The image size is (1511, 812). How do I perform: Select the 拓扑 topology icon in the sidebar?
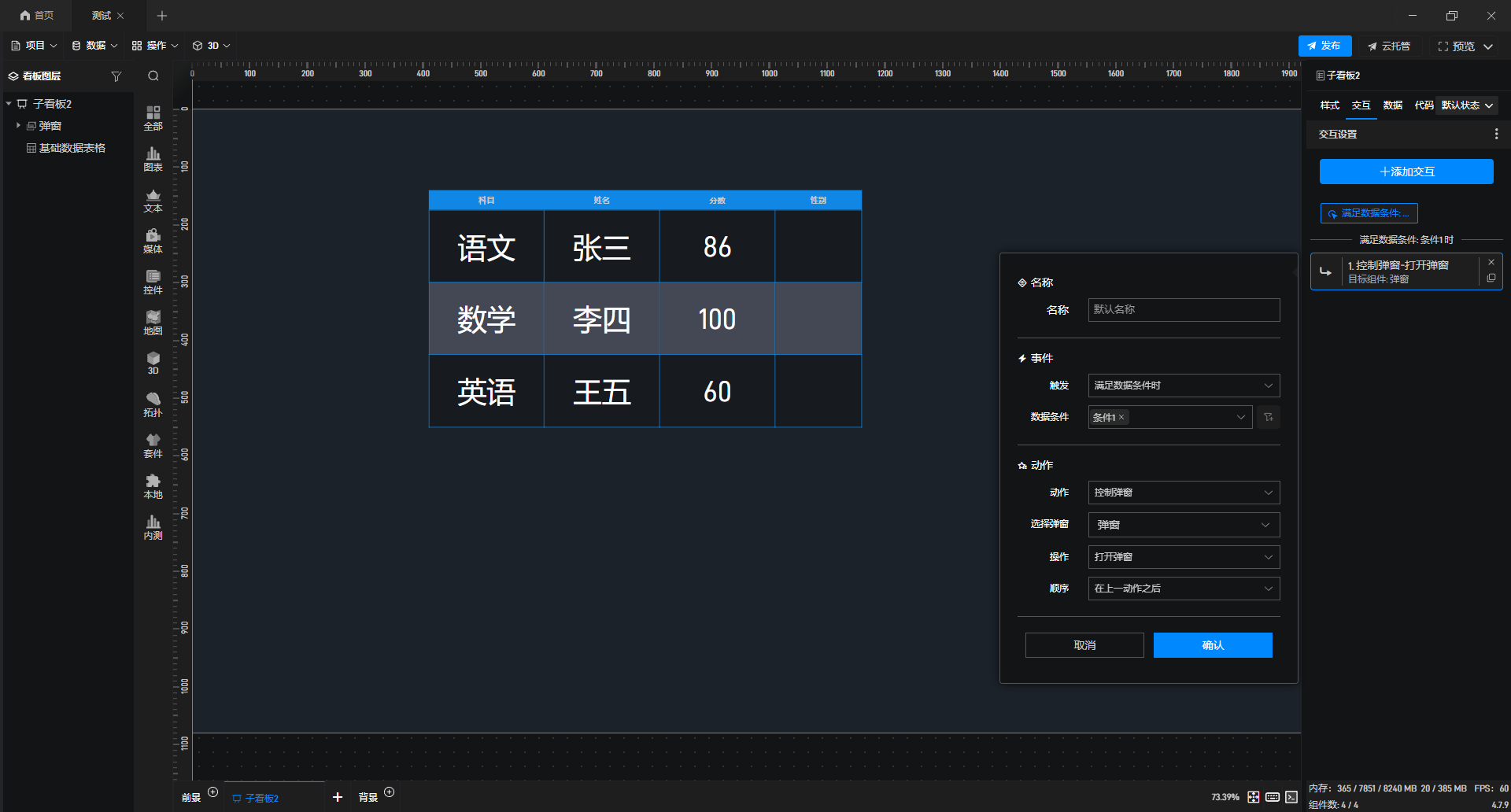tap(153, 404)
